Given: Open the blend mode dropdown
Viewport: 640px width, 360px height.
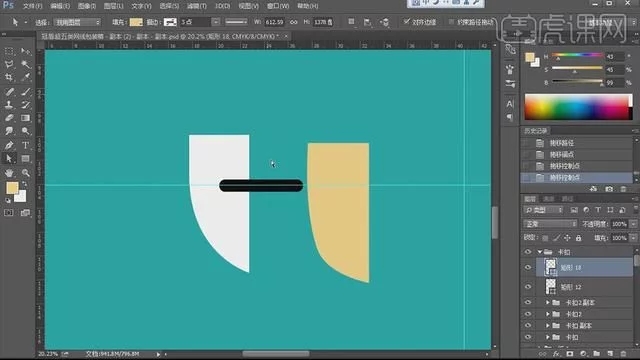Looking at the screenshot, I should (x=550, y=224).
